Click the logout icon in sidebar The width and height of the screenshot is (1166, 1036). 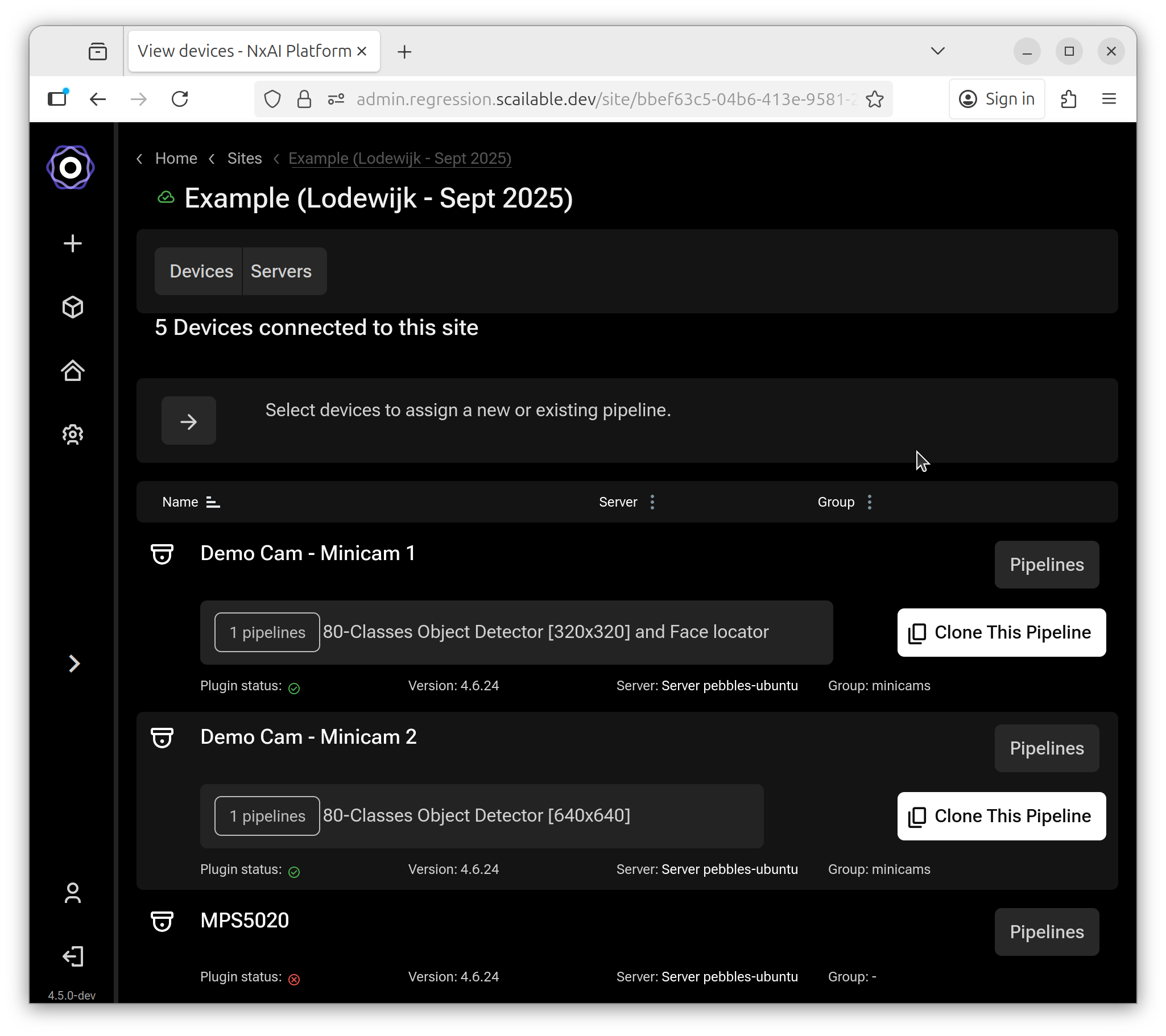[x=72, y=956]
